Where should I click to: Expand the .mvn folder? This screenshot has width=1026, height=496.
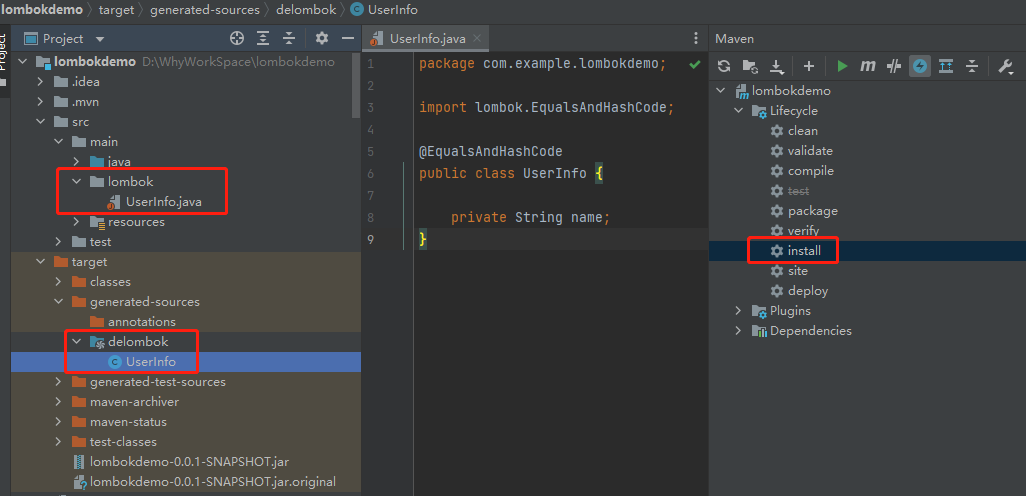point(41,102)
